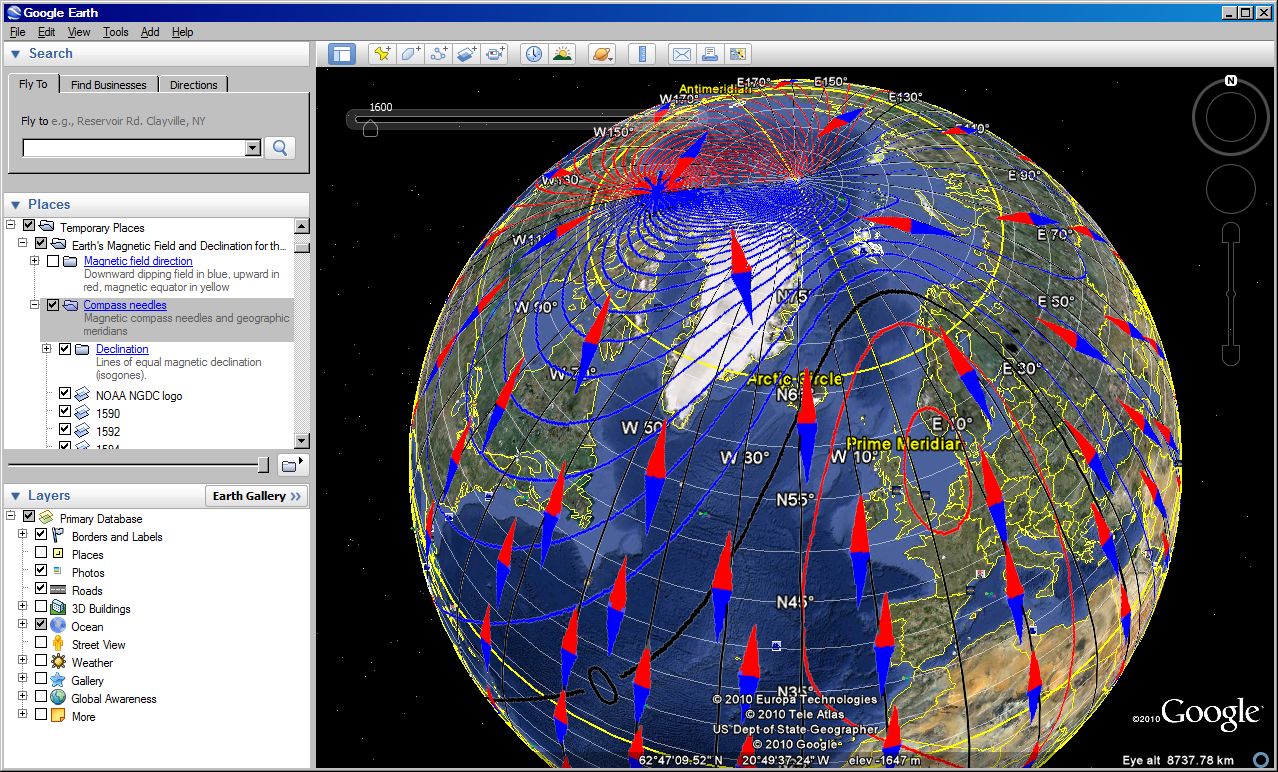Screen dimensions: 1278x772
Task: Hide the sidebar with the panel icon
Action: [342, 54]
